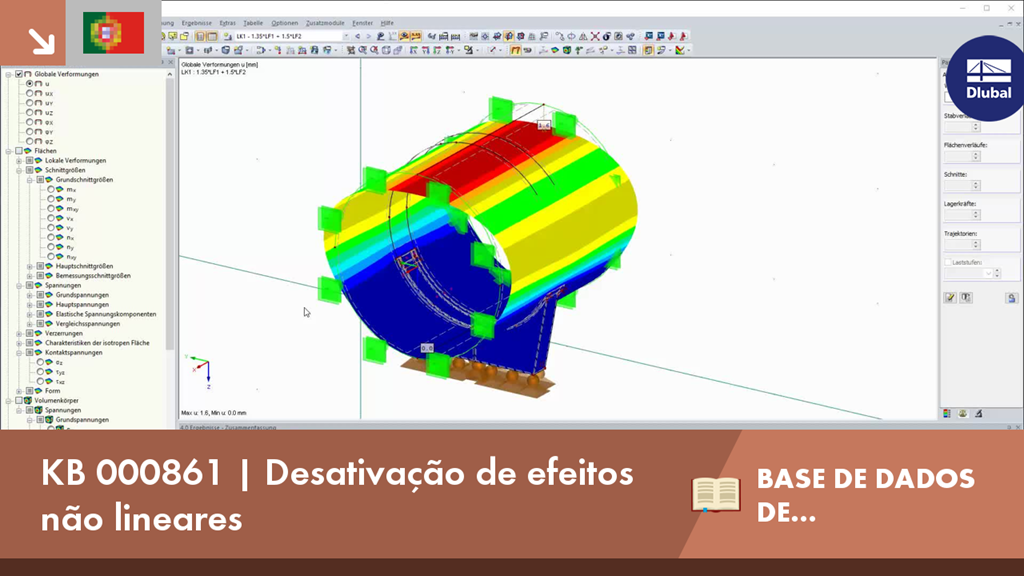Increase the Lagerkräfte spinner value
Screen dimensions: 1024x576
pos(976,213)
